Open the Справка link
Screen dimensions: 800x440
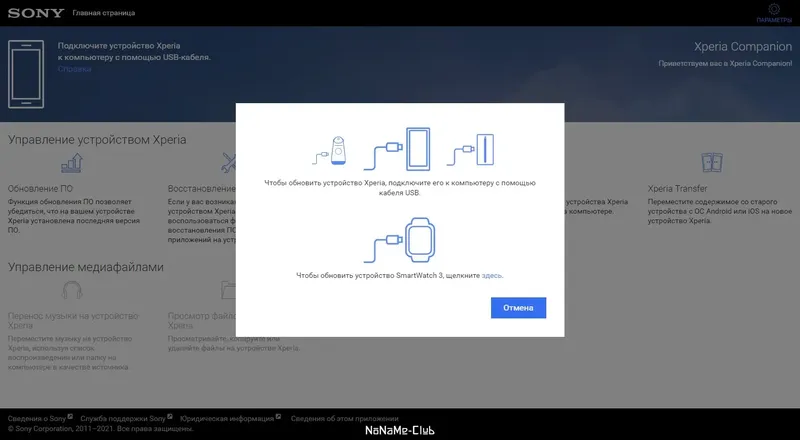(x=74, y=69)
